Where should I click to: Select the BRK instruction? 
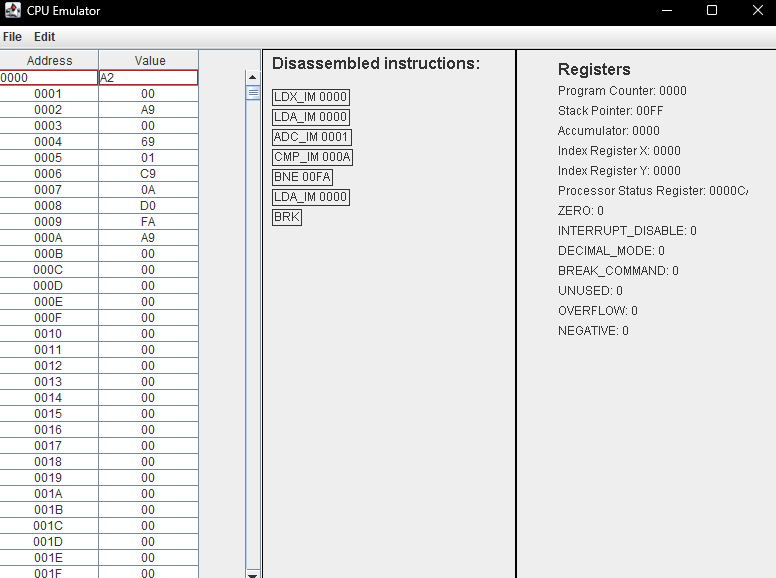(287, 217)
